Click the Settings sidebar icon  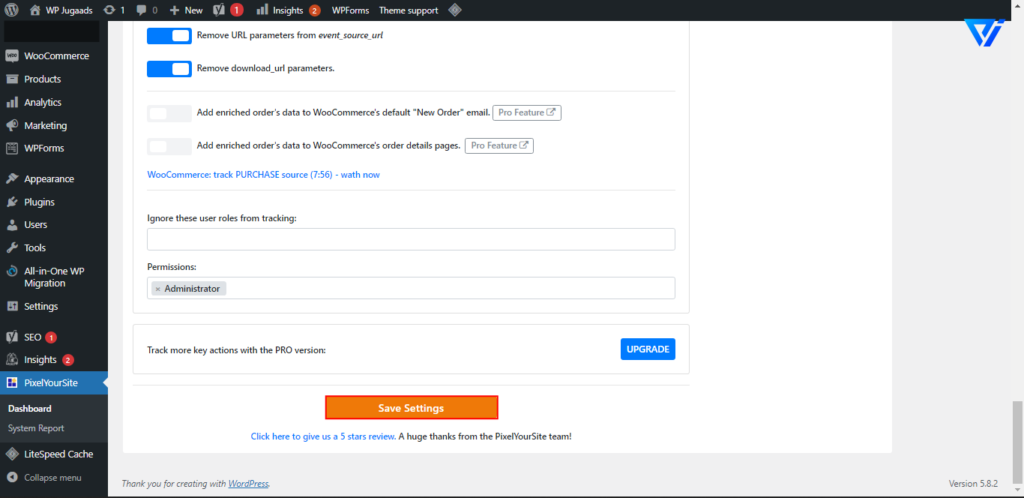(12, 306)
